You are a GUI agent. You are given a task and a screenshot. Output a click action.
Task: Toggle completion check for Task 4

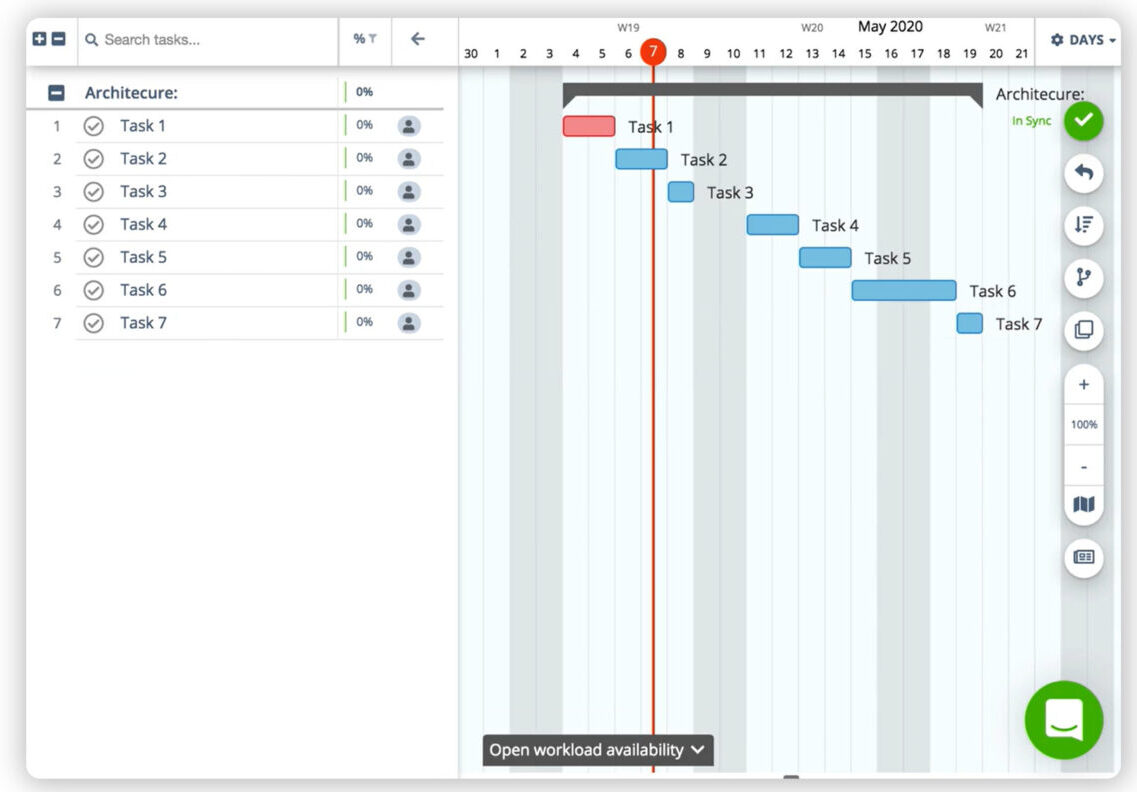(x=94, y=224)
